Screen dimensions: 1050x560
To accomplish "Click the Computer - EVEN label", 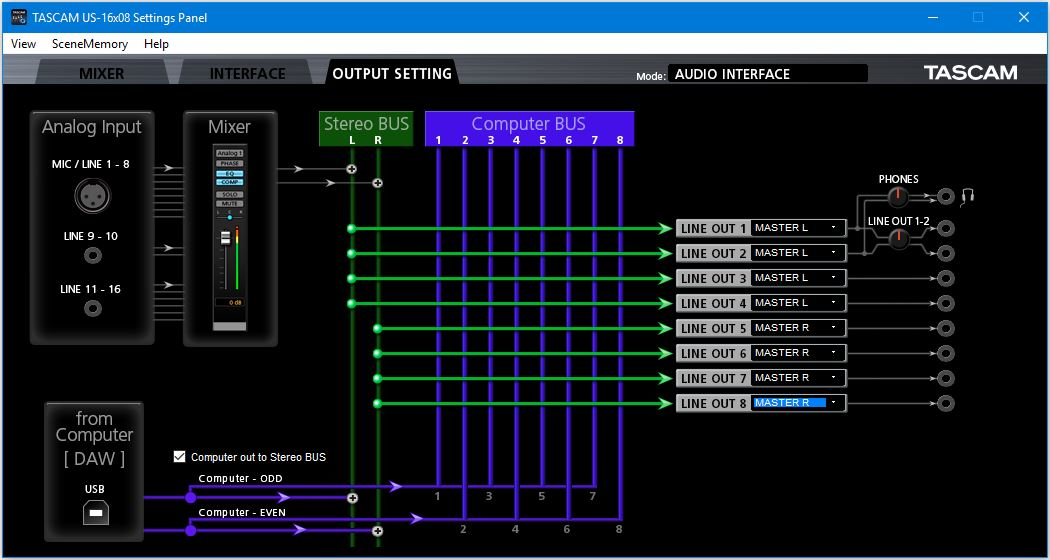I will 242,512.
